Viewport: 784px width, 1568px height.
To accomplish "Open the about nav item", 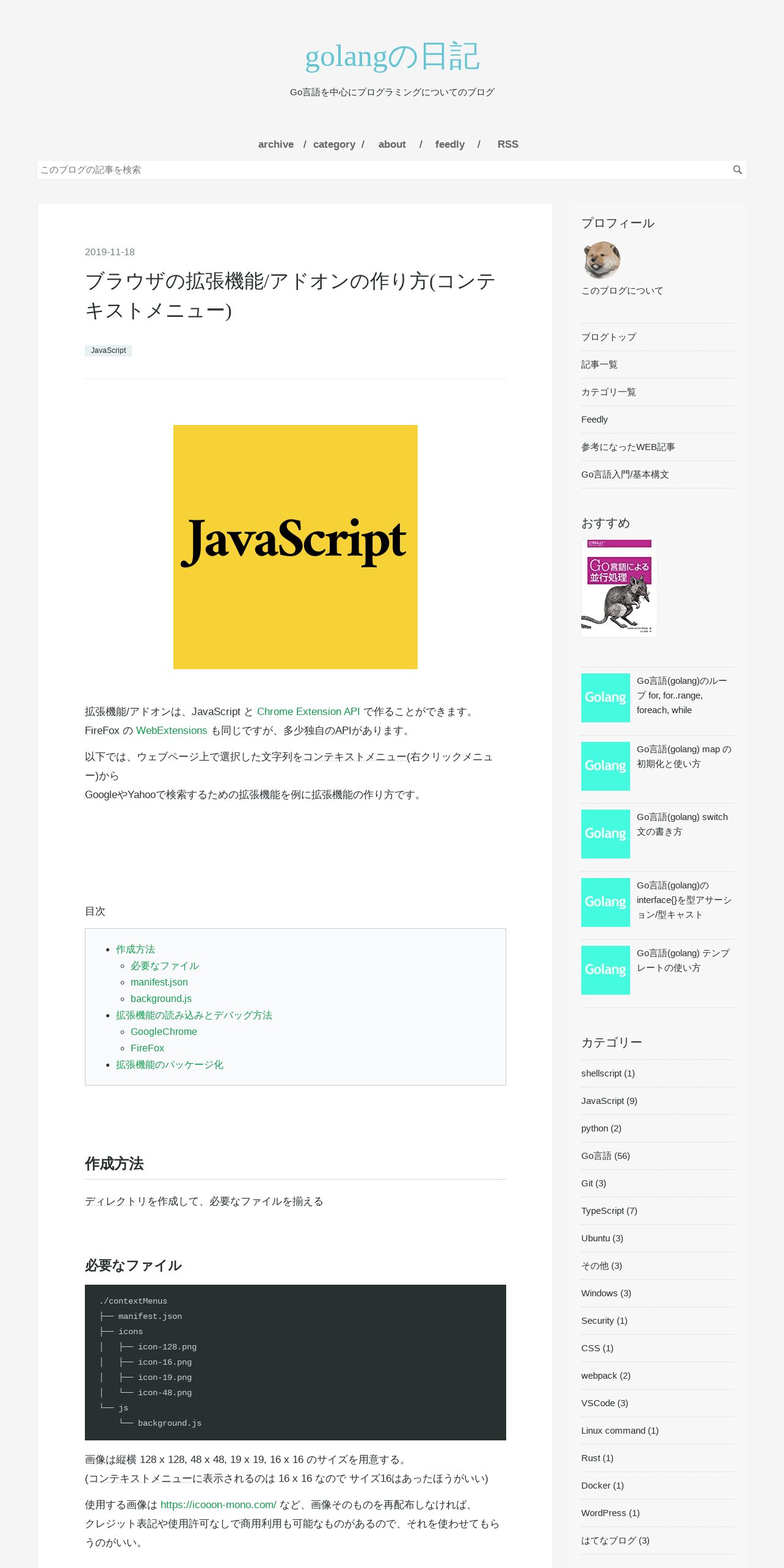I will coord(392,144).
